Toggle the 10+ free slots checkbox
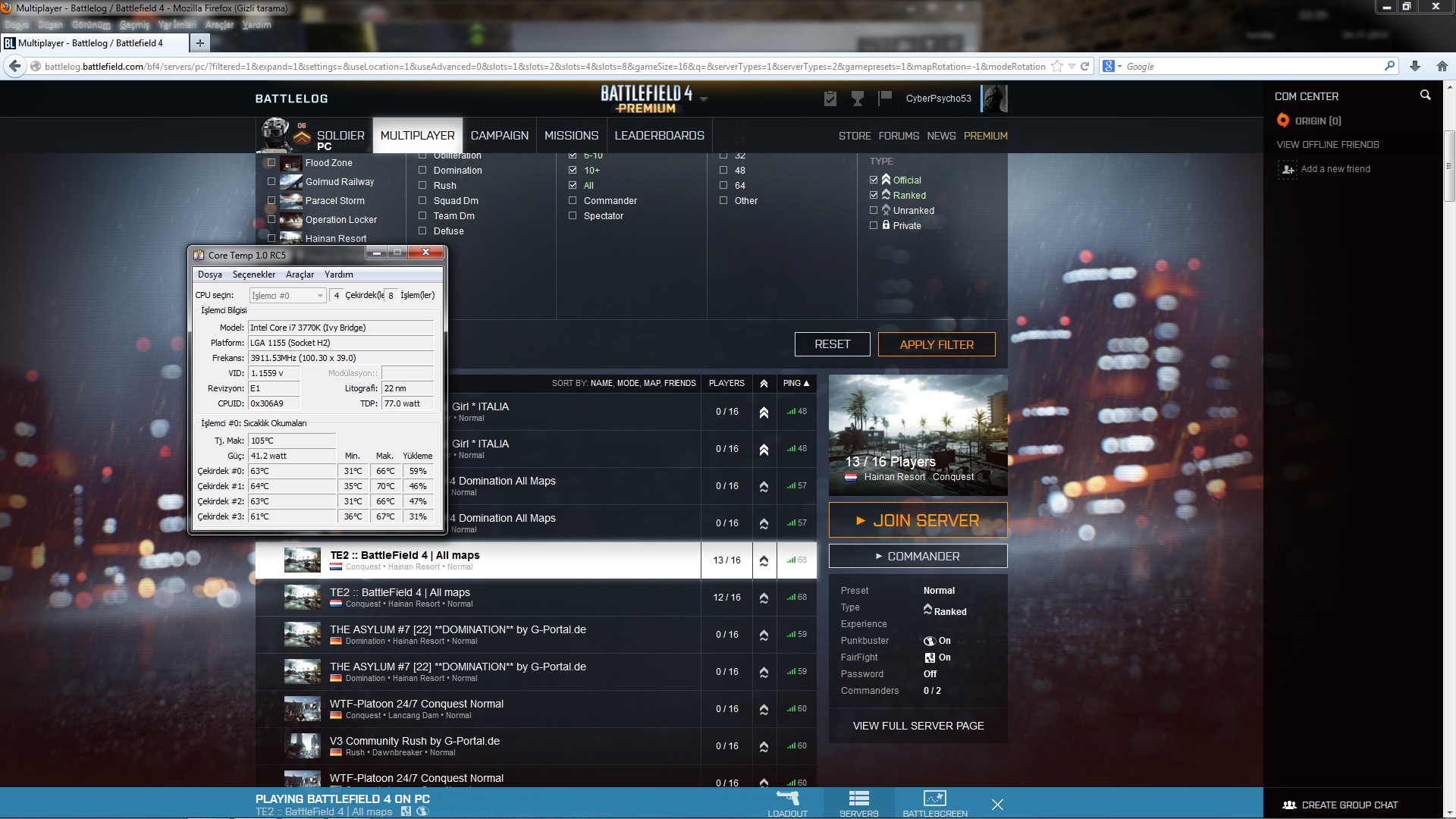Screen dimensions: 1456x819 573,170
